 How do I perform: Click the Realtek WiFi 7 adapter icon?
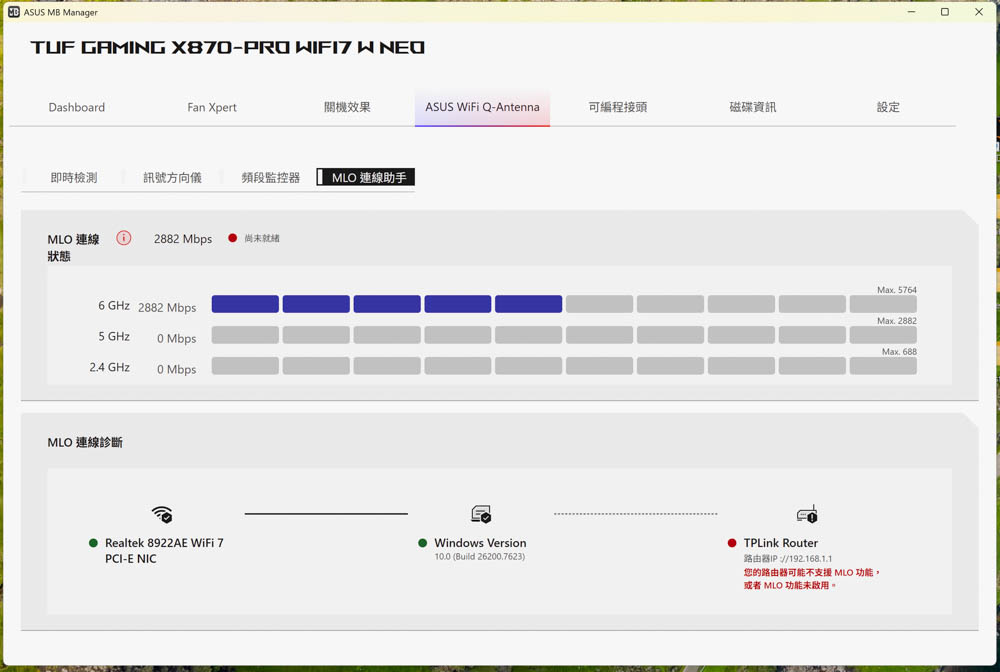pyautogui.click(x=162, y=514)
